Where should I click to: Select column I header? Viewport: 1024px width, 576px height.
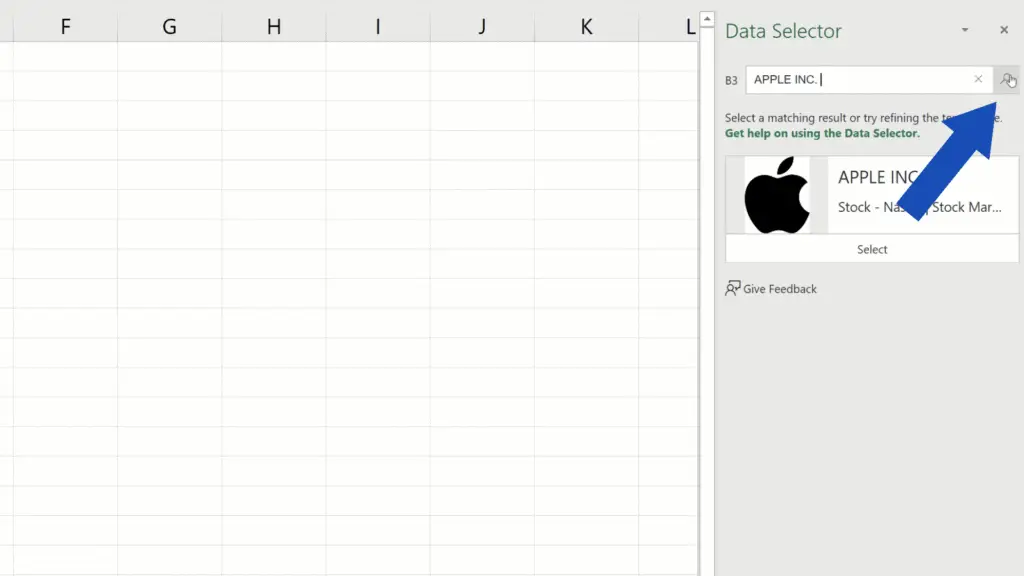(377, 27)
